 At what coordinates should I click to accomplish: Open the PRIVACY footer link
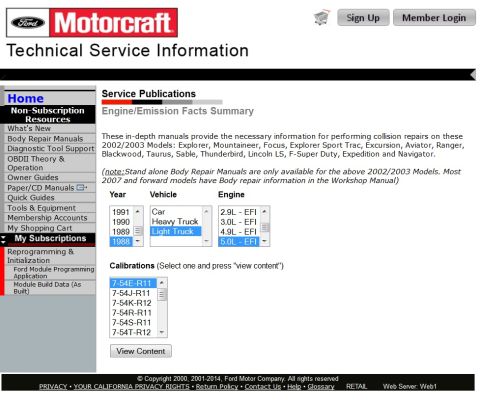coord(53,387)
